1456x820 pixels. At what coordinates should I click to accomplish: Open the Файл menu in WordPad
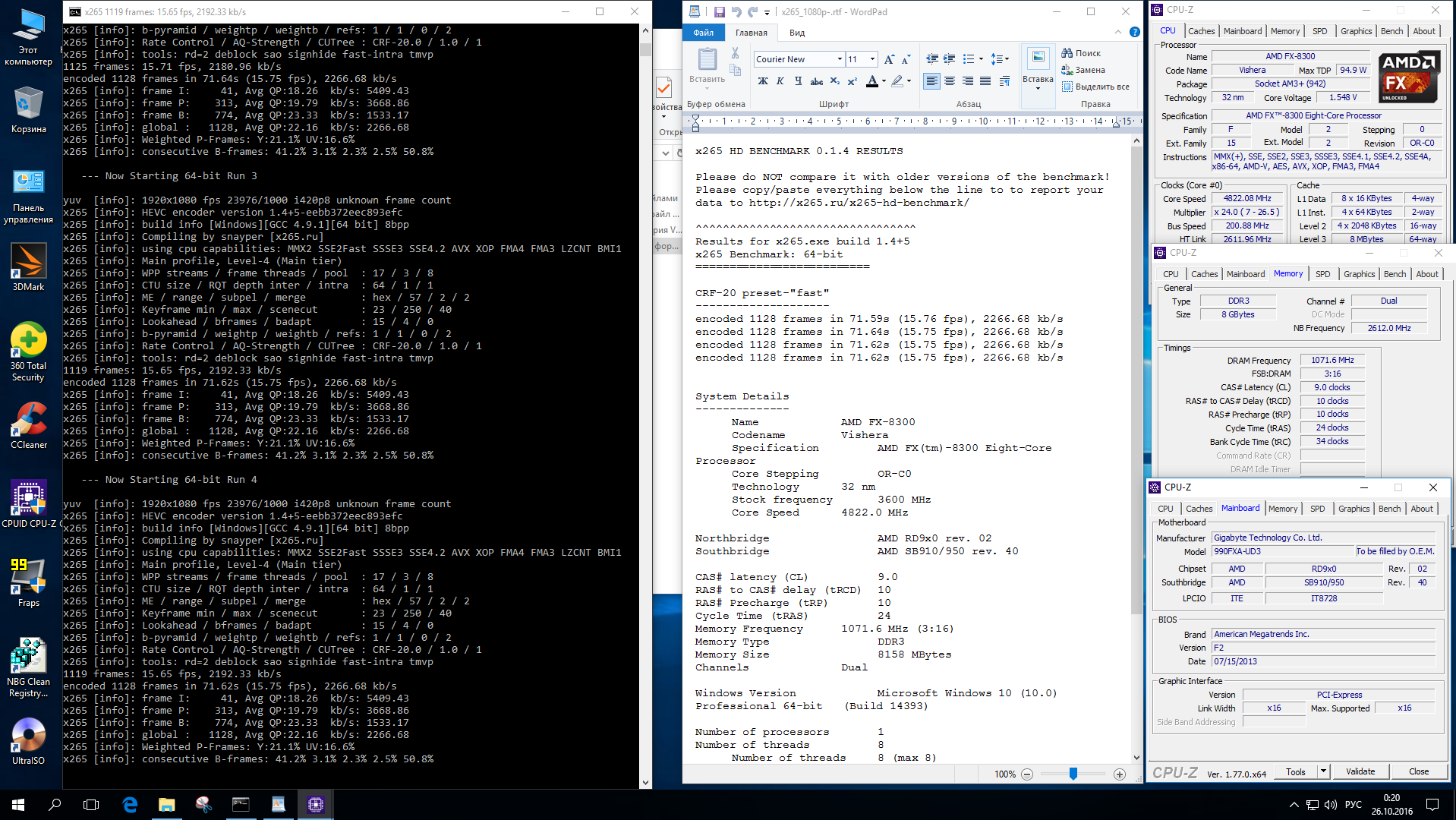tap(704, 33)
